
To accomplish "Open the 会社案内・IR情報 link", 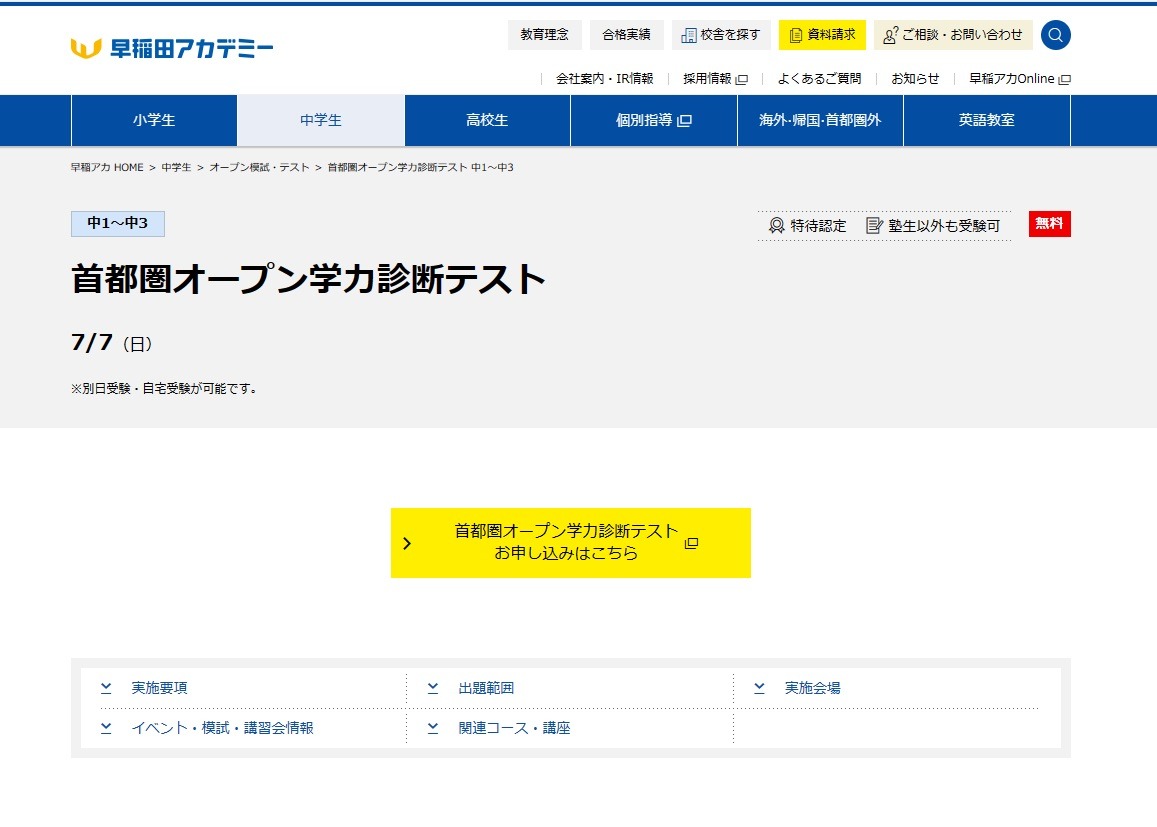I will point(604,79).
